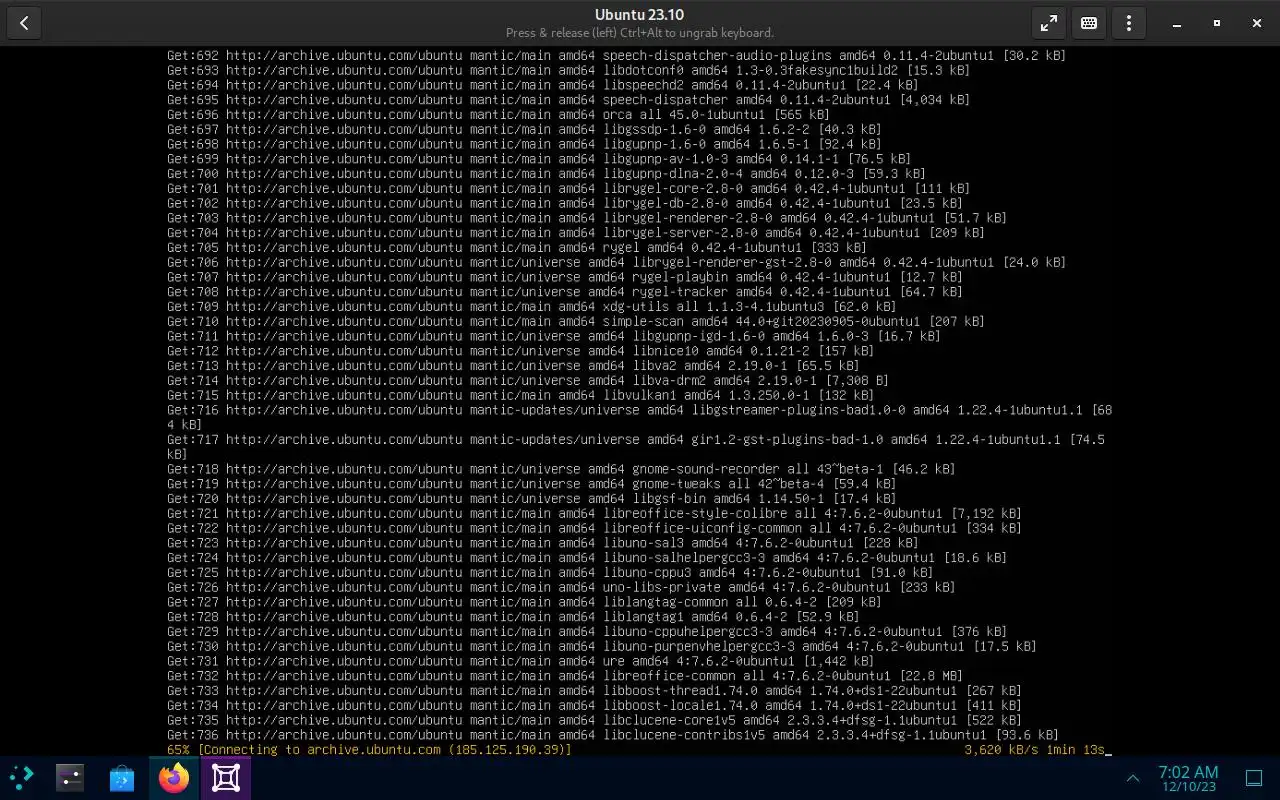Click the line Get:719 gnome-tweaks
The height and width of the screenshot is (800, 1280).
tap(531, 484)
